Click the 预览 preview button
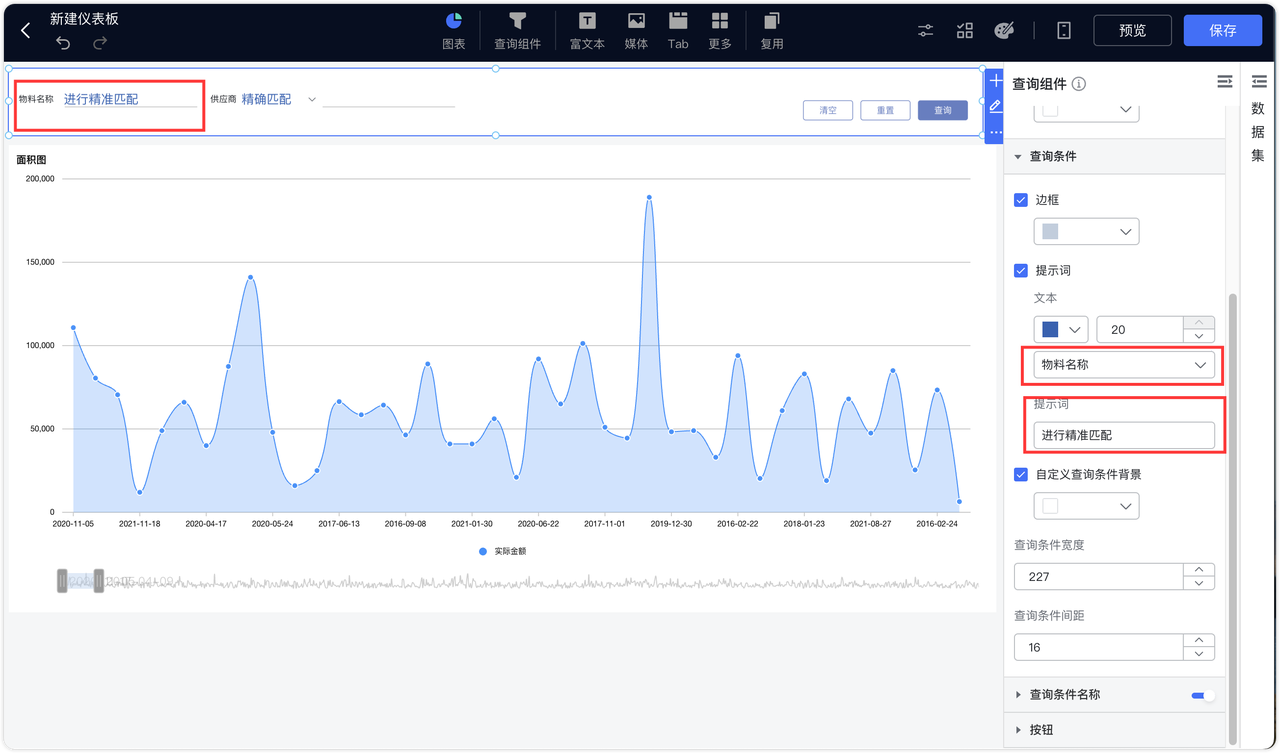Image resolution: width=1280 pixels, height=753 pixels. coord(1133,30)
